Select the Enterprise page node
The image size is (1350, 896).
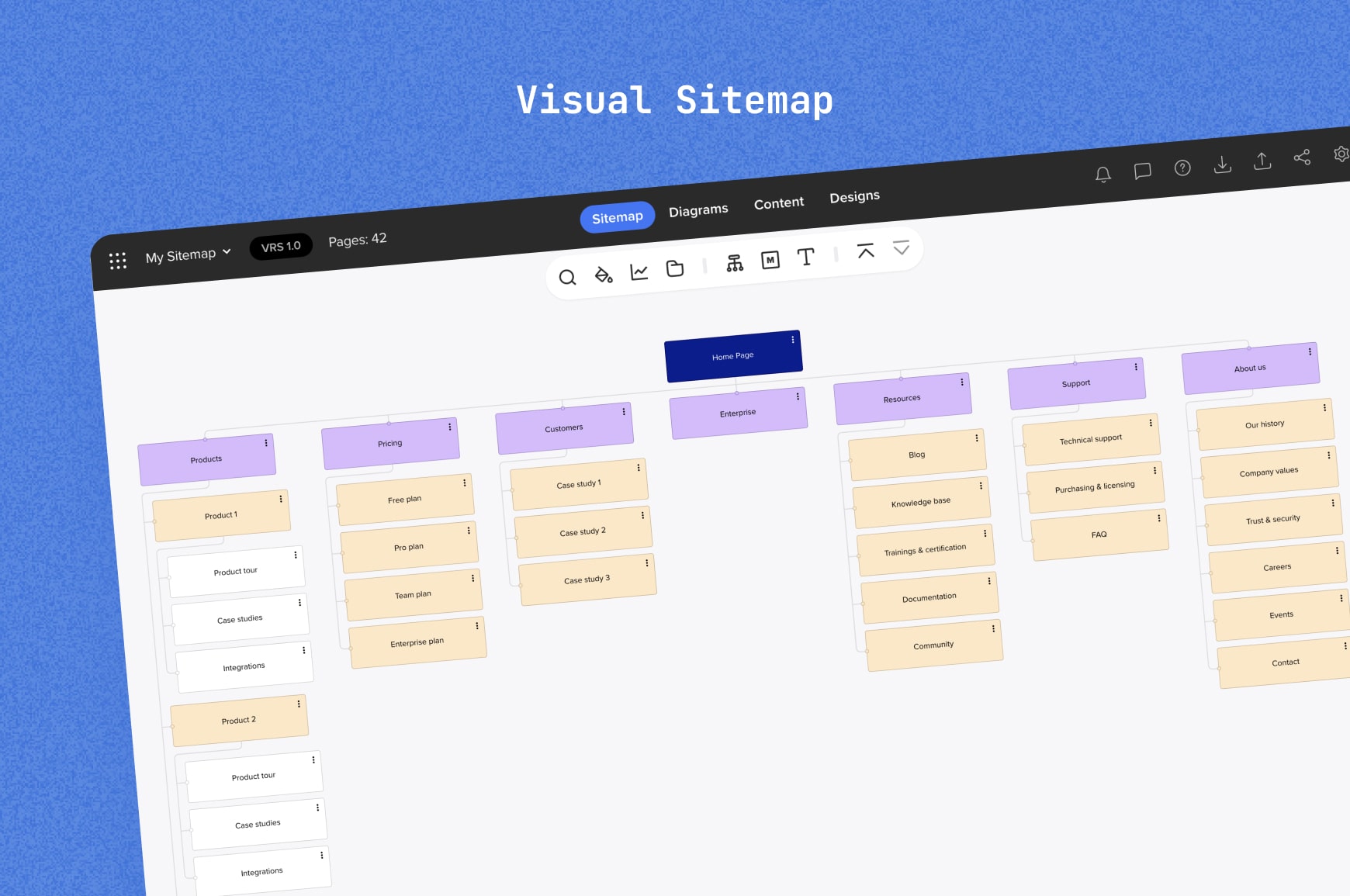point(737,413)
